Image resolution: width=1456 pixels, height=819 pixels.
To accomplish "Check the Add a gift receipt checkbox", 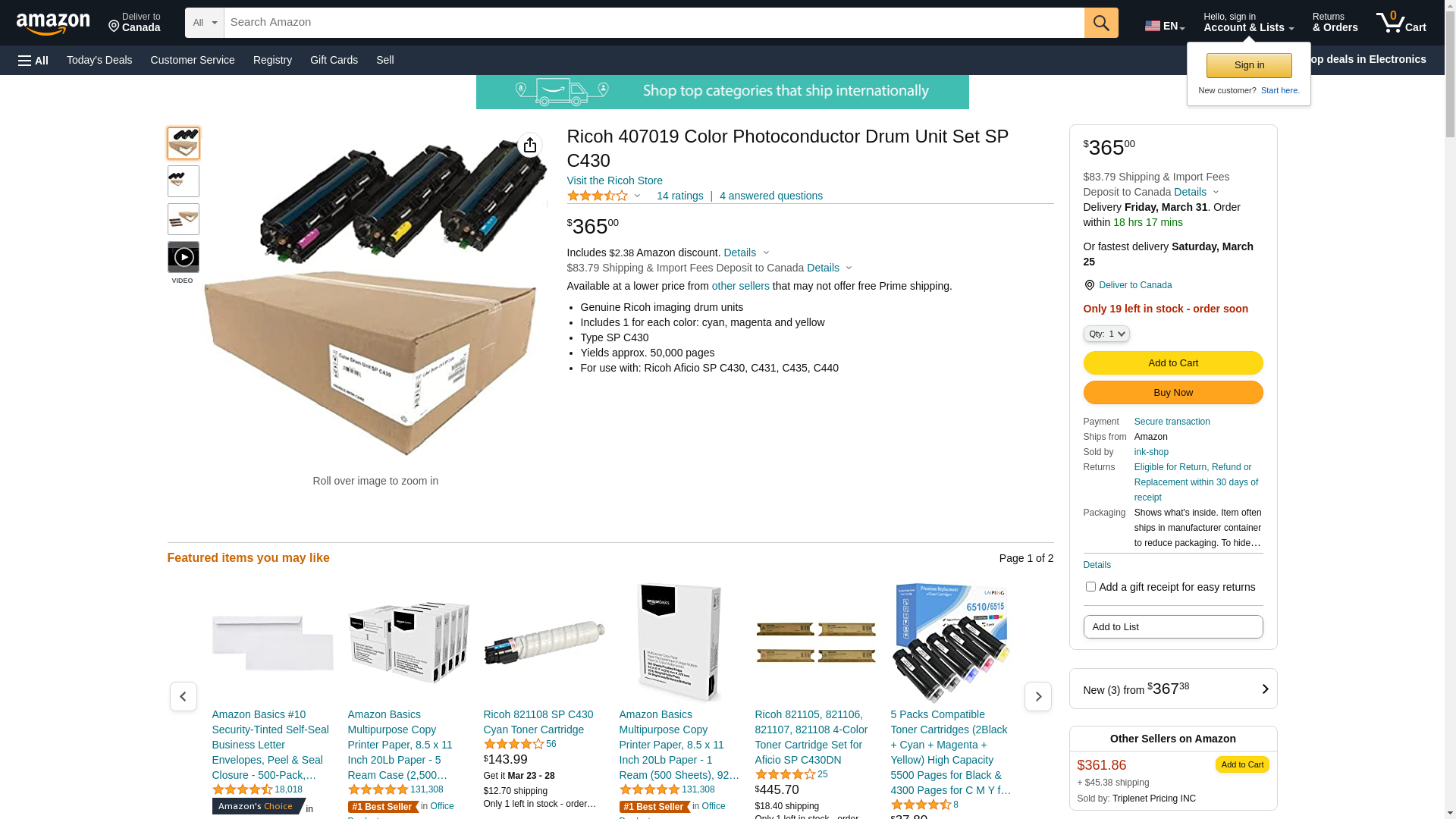I will 1090,586.
